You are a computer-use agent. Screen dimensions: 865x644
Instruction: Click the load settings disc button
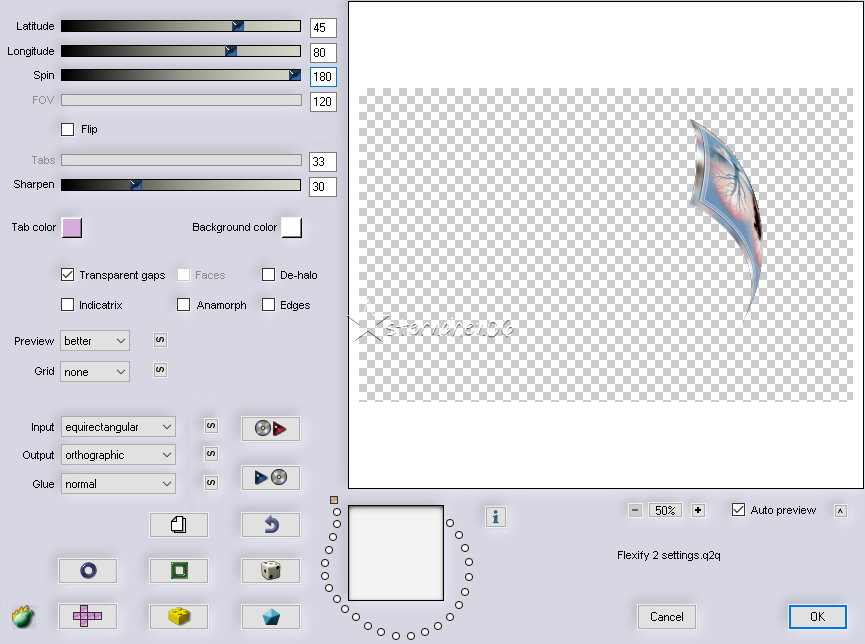[270, 429]
